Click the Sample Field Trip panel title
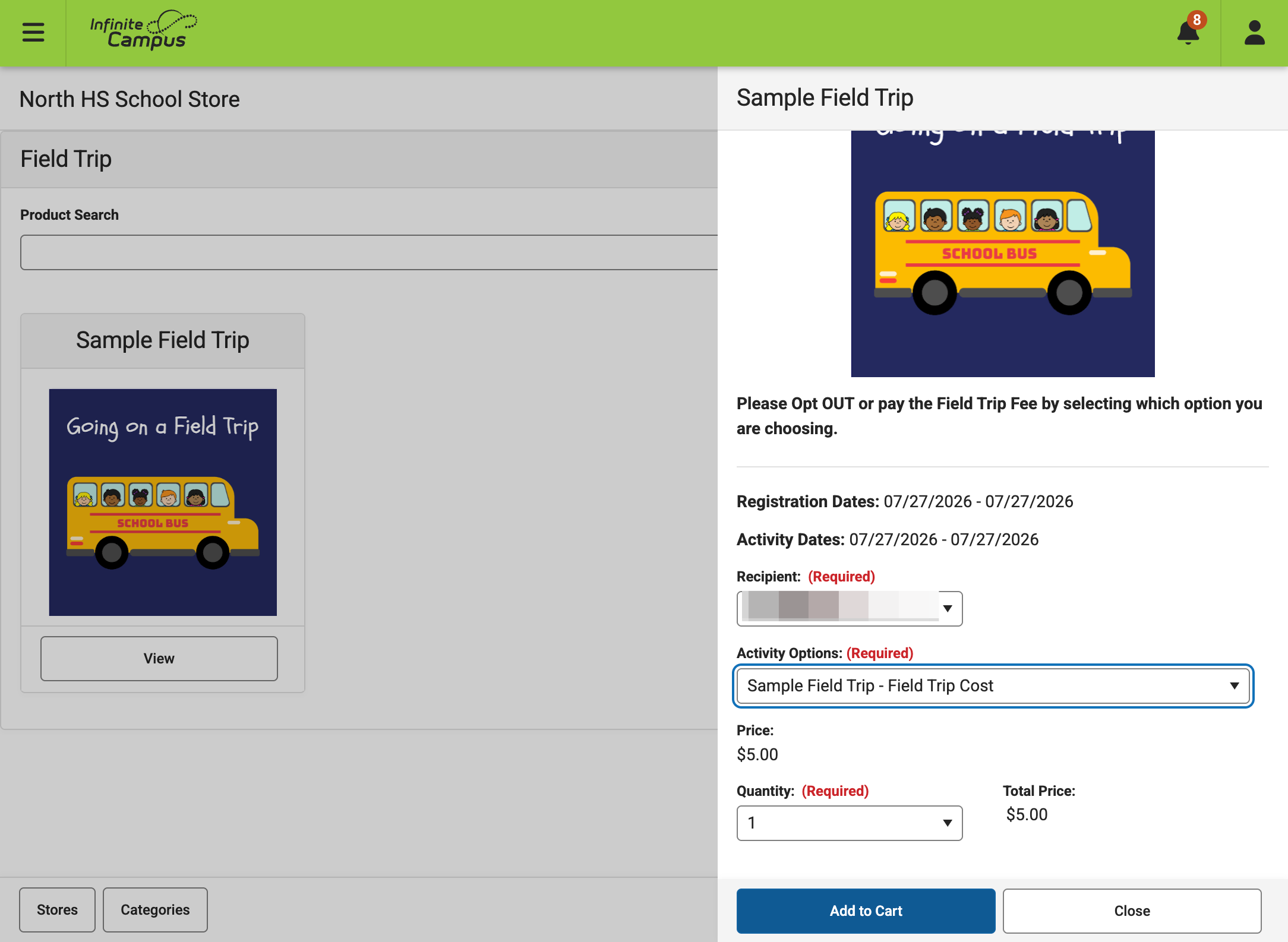The height and width of the screenshot is (942, 1288). coord(825,97)
